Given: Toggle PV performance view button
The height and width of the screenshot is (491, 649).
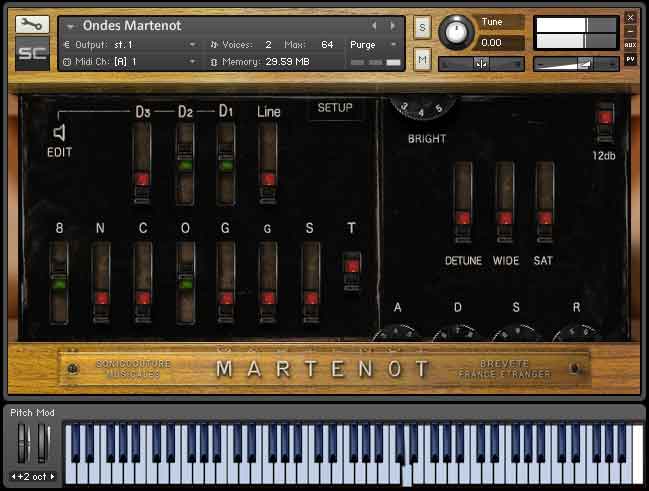Looking at the screenshot, I should tap(630, 60).
